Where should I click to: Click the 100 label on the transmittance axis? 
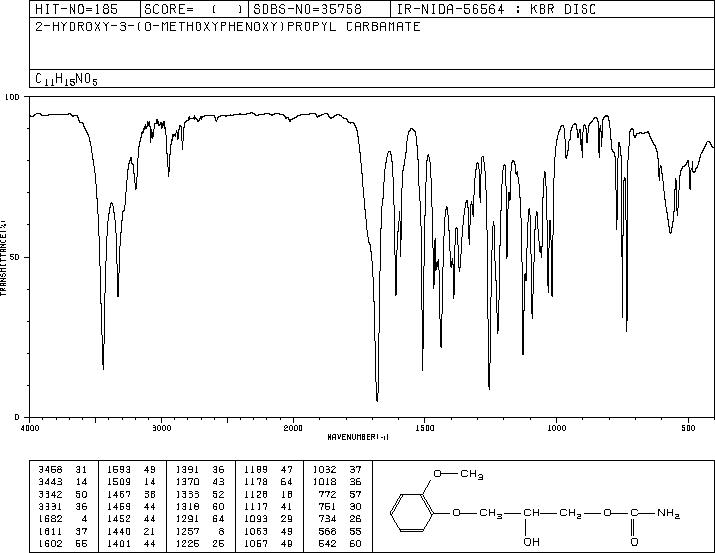click(x=12, y=97)
